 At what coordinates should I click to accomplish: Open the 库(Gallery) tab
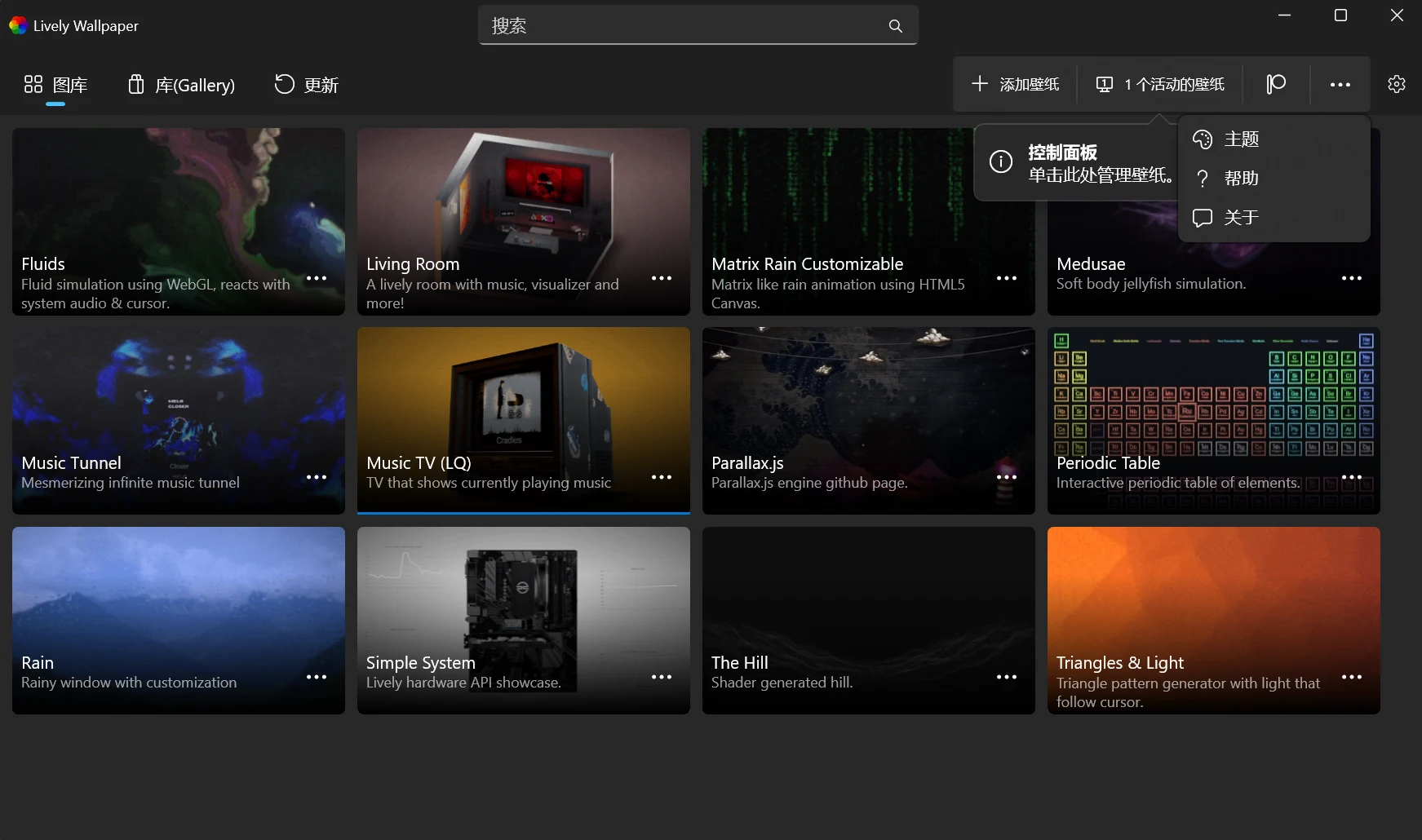point(181,85)
